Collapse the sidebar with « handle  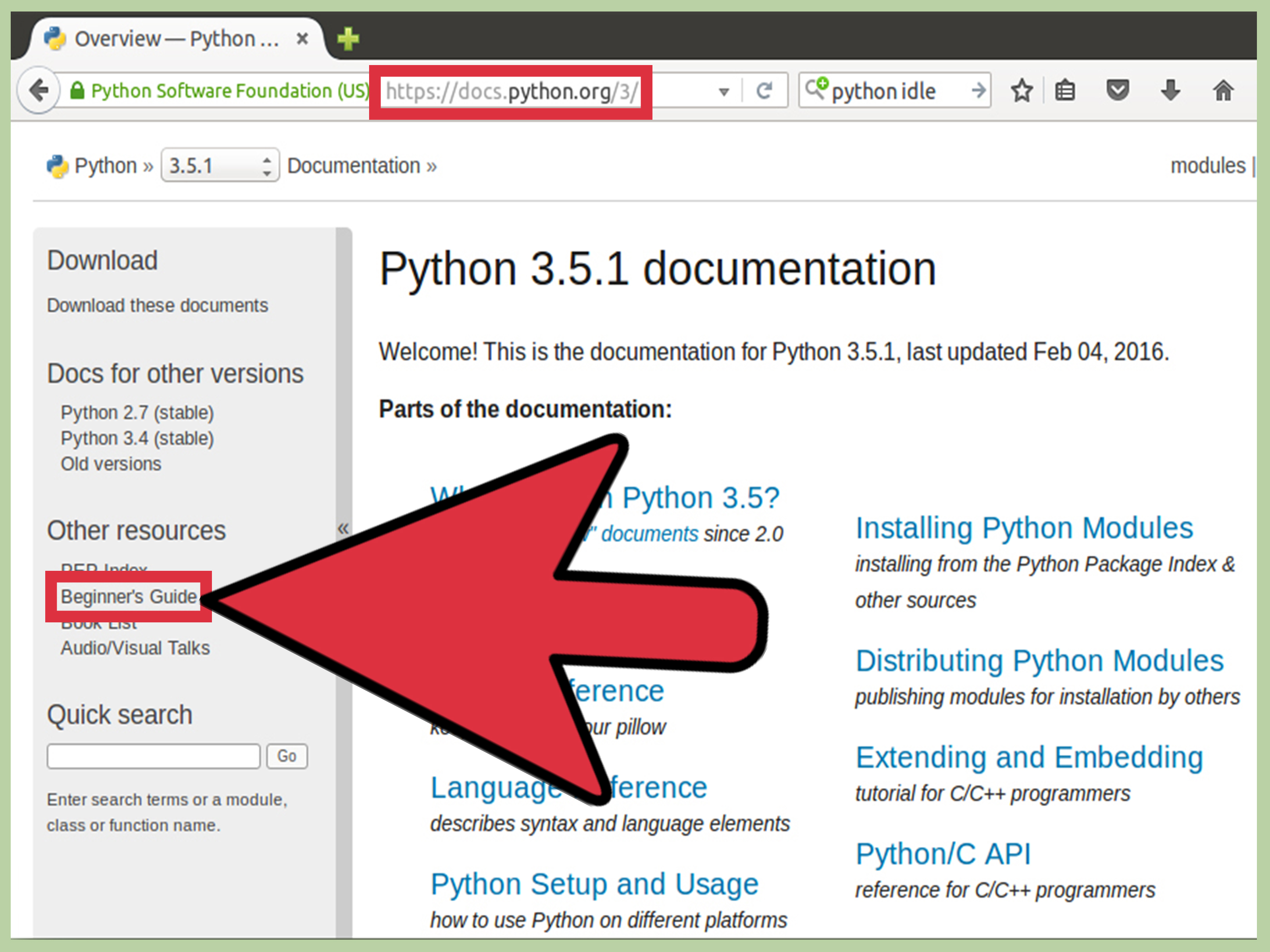pyautogui.click(x=343, y=528)
